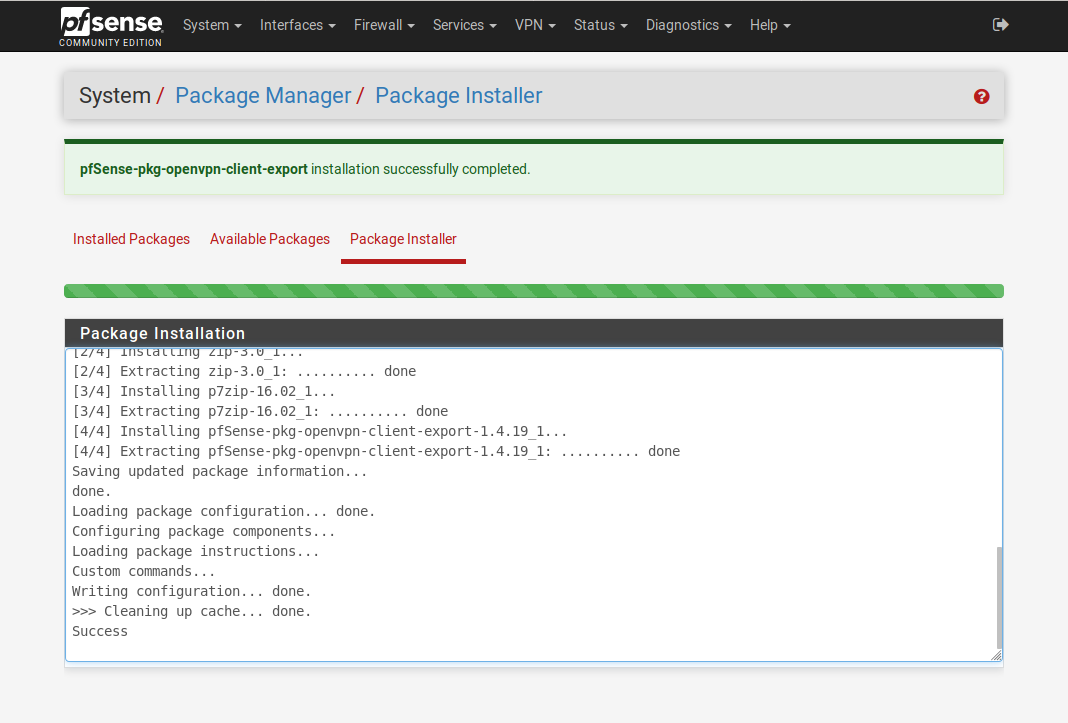Switch to the Available Packages tab
Screen dimensions: 1068x723
click(x=270, y=239)
